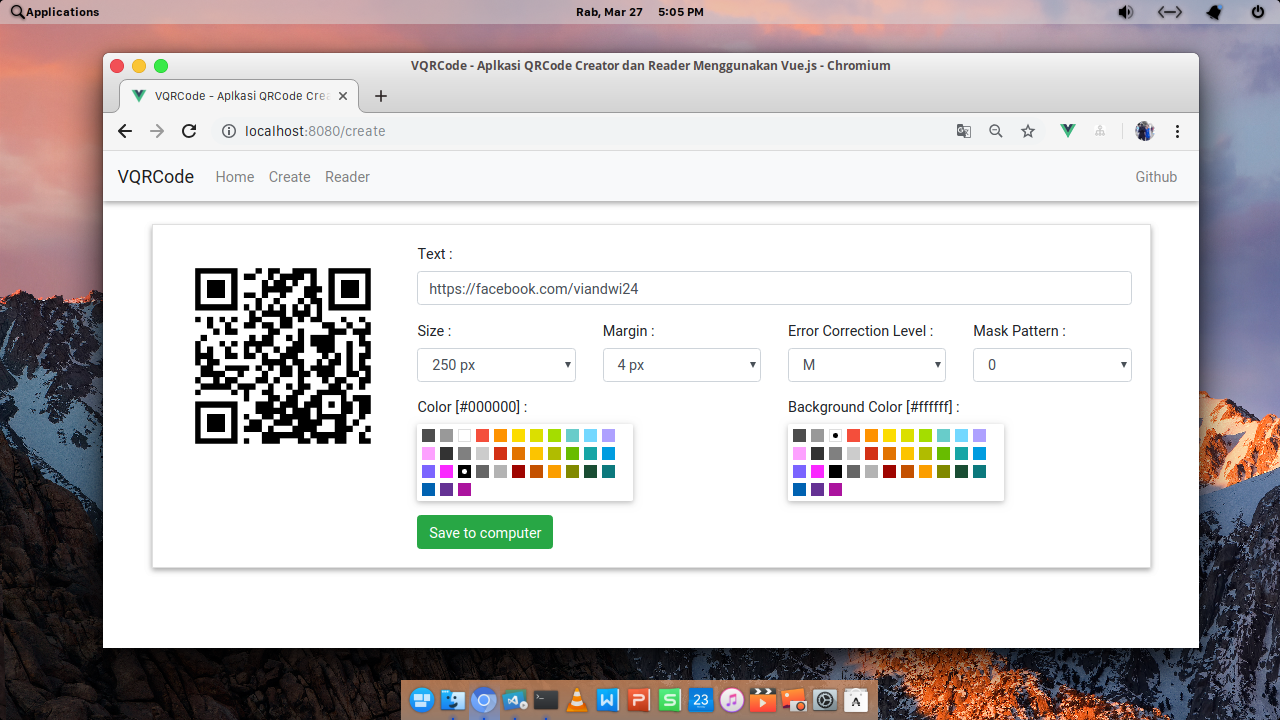This screenshot has height=720, width=1280.
Task: Pick bright yellow in Background Color palette
Action: pos(889,435)
